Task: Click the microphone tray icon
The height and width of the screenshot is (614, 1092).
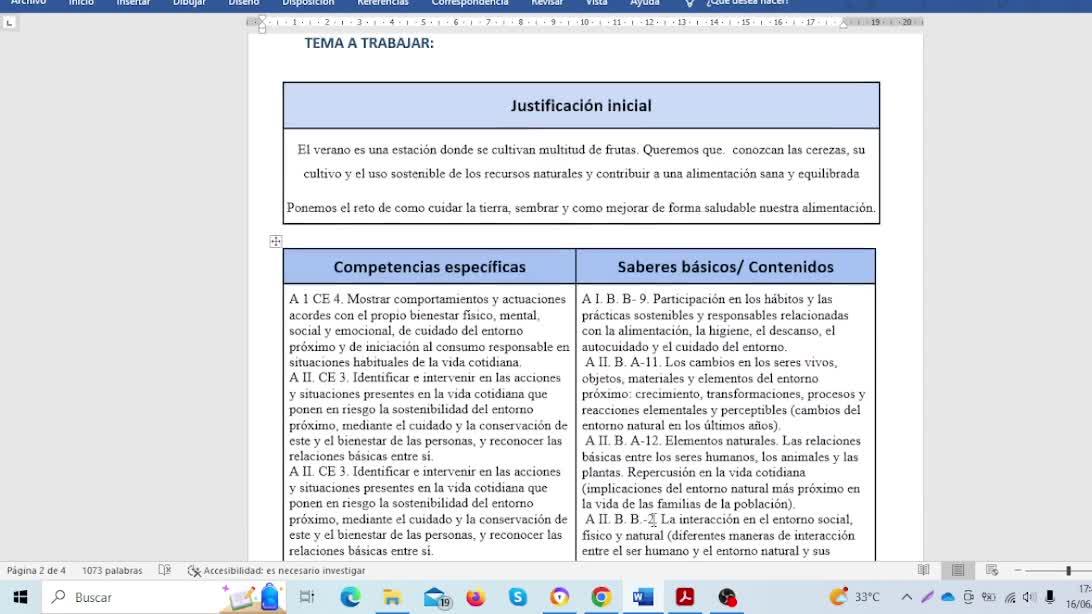Action: 1050,597
